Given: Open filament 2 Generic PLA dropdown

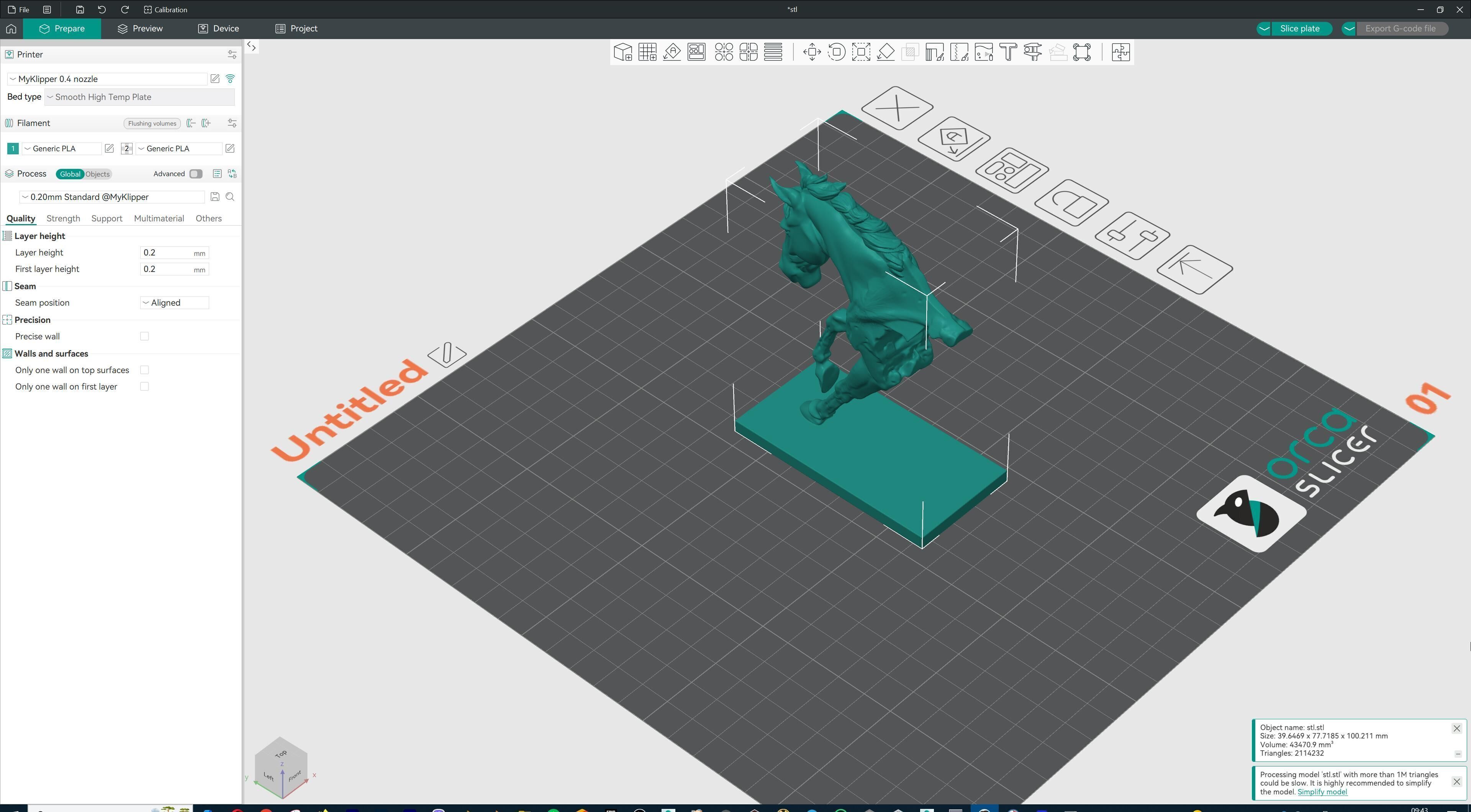Looking at the screenshot, I should [179, 149].
